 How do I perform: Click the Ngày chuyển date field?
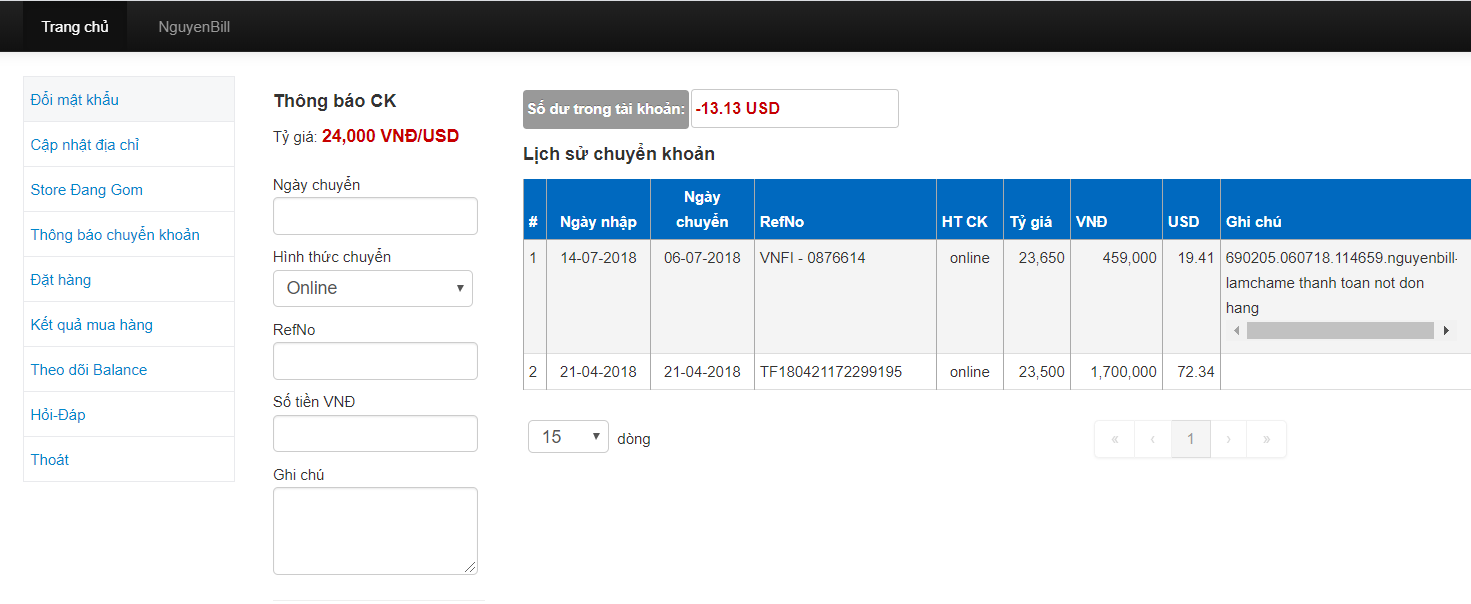pos(375,216)
